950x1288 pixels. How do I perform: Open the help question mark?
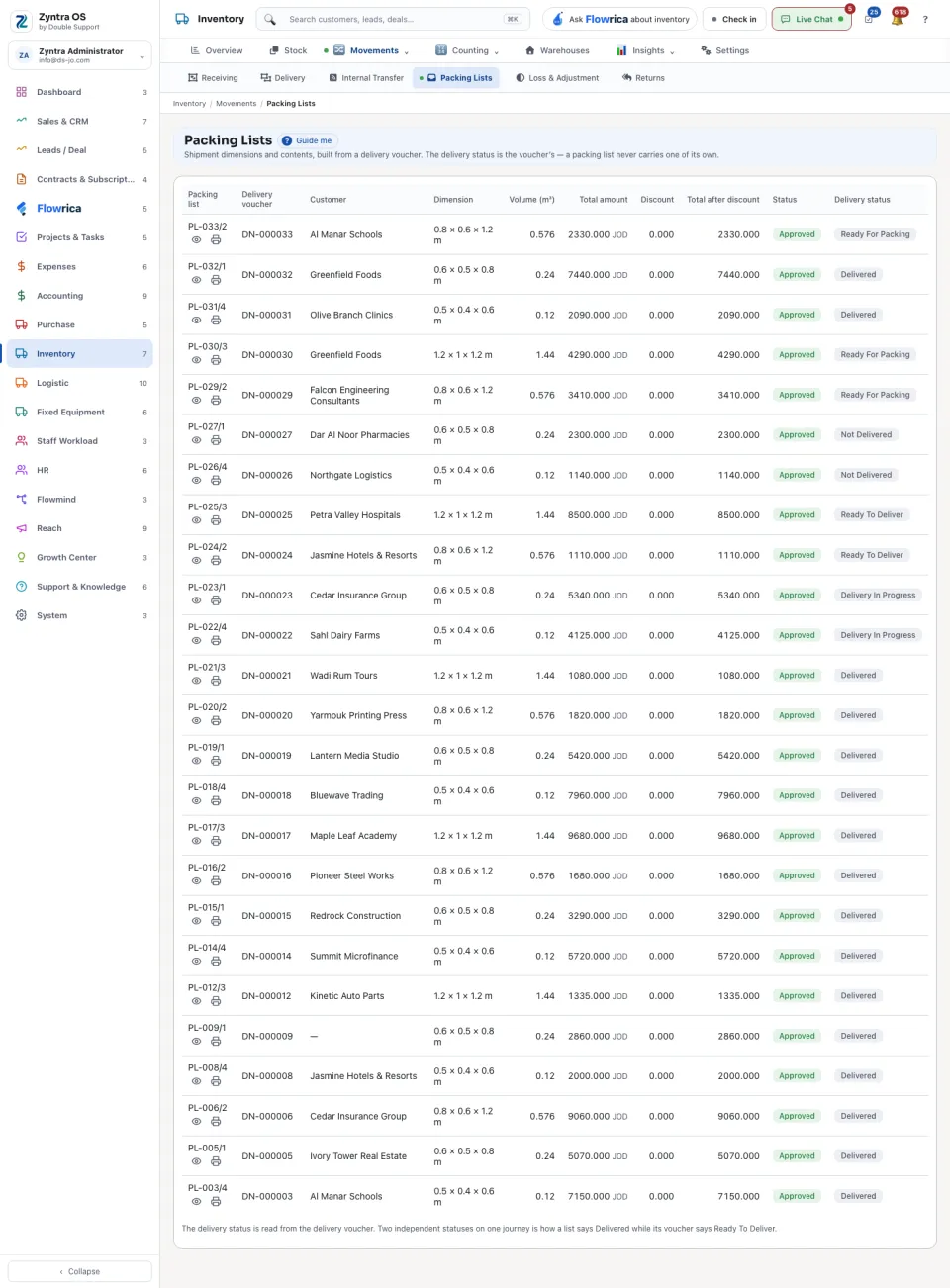point(925,19)
